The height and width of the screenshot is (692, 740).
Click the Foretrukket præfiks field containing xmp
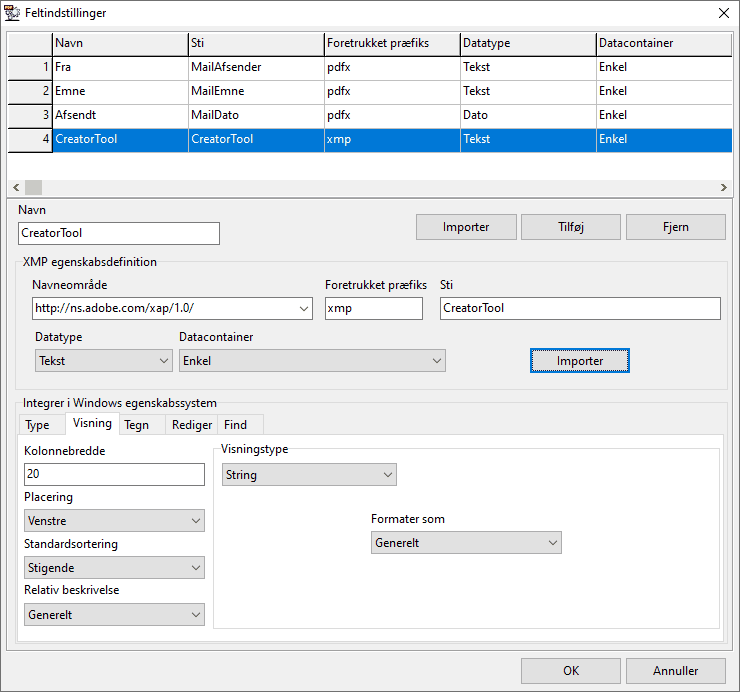coord(374,308)
